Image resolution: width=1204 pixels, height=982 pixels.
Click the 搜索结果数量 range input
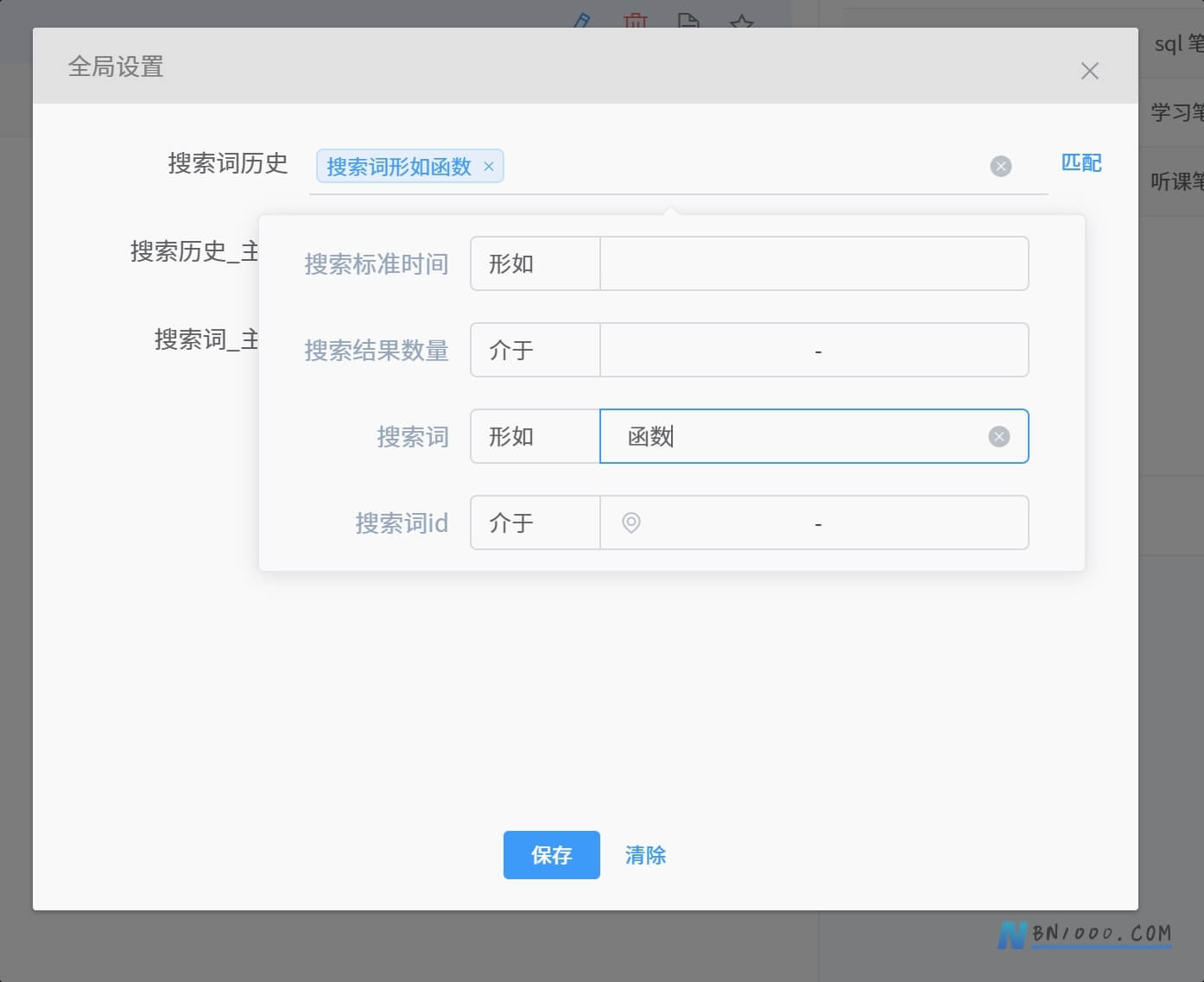pos(814,350)
